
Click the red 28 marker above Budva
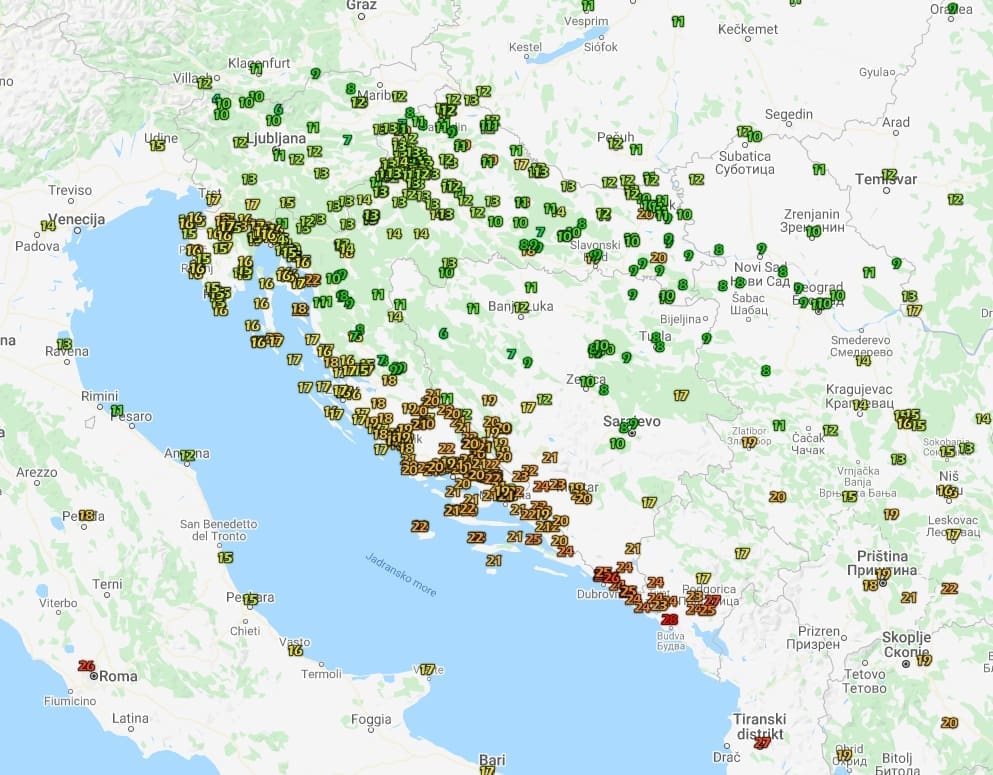(x=669, y=620)
